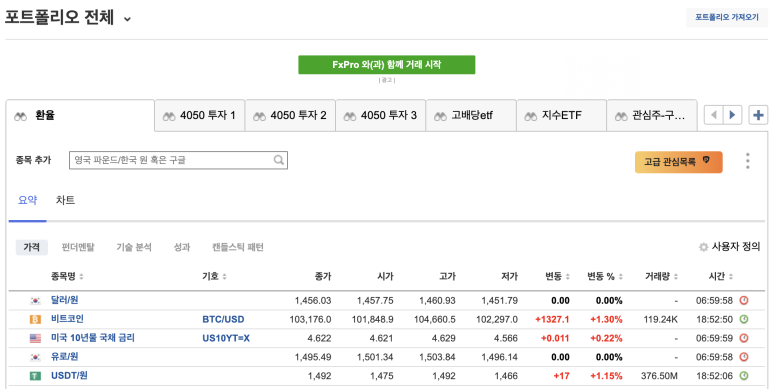Click binoculars icon on 4050 투자 1 tab
This screenshot has height=389, width=773.
(169, 117)
